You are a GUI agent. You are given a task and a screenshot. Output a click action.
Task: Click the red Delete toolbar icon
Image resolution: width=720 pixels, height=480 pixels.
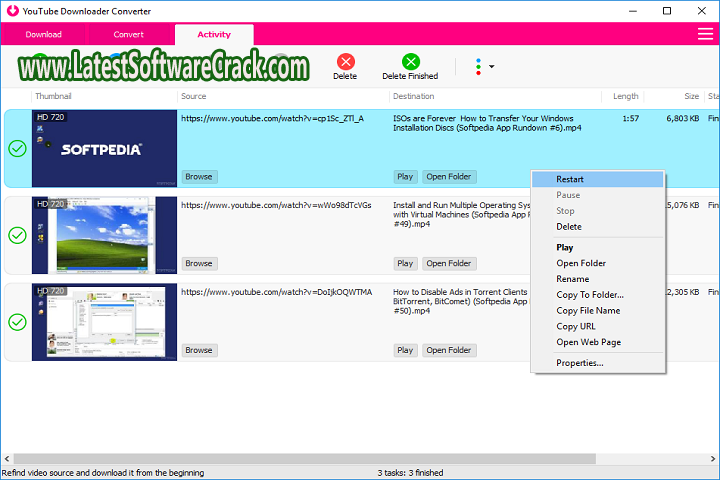[345, 62]
